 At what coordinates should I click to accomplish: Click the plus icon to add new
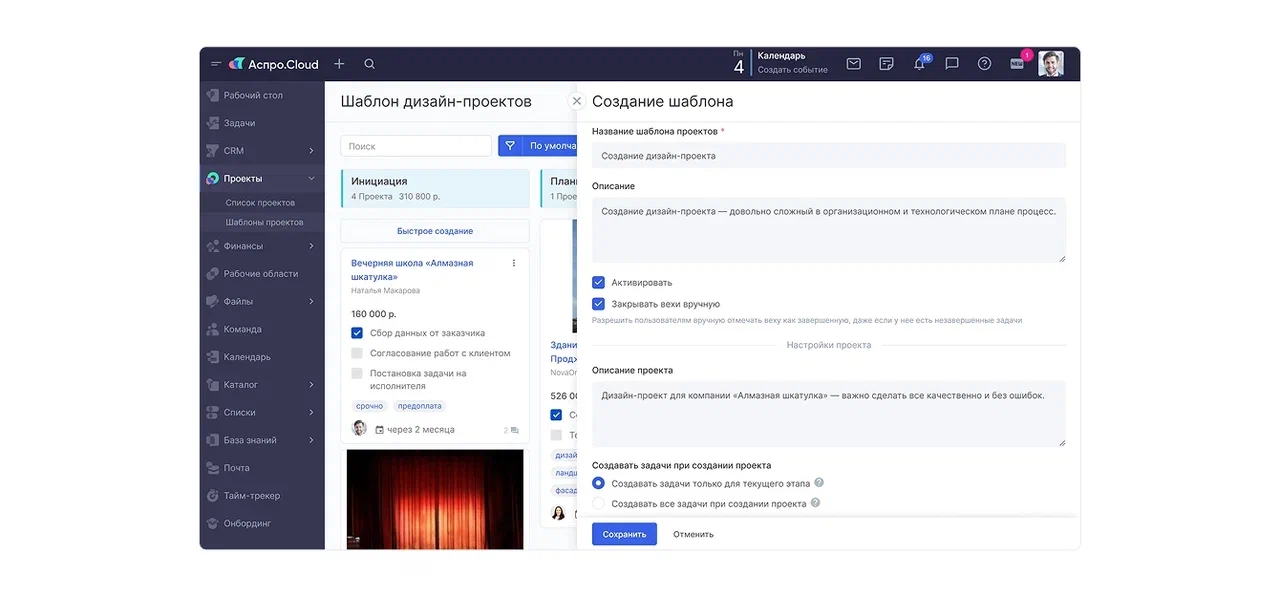point(339,64)
